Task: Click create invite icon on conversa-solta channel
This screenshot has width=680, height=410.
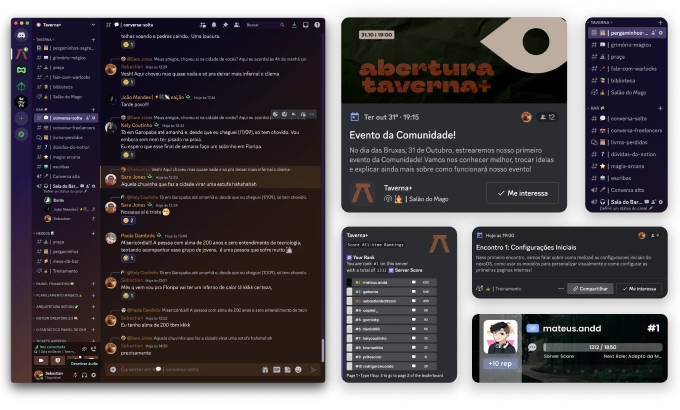Action: tap(88, 118)
